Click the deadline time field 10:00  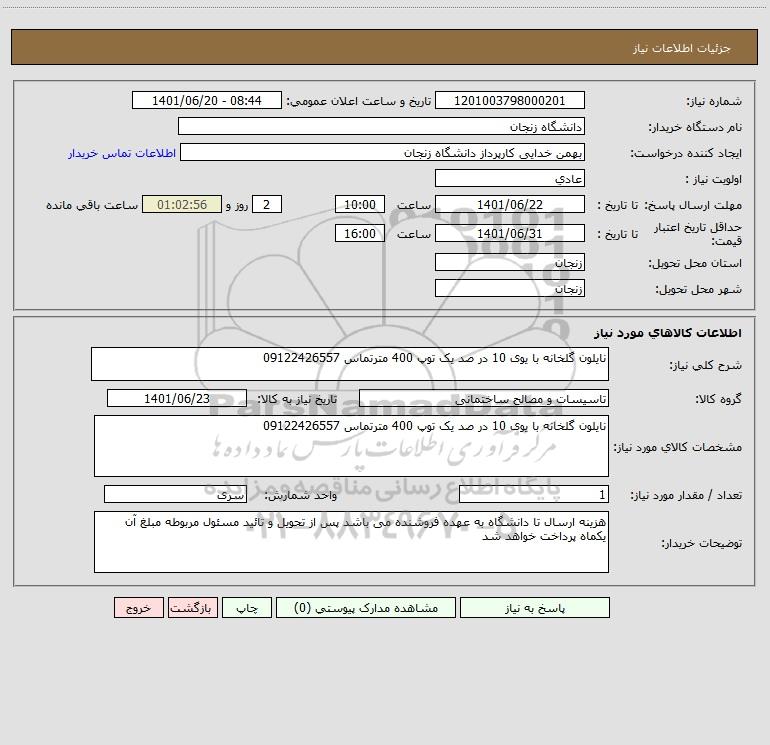click(359, 204)
